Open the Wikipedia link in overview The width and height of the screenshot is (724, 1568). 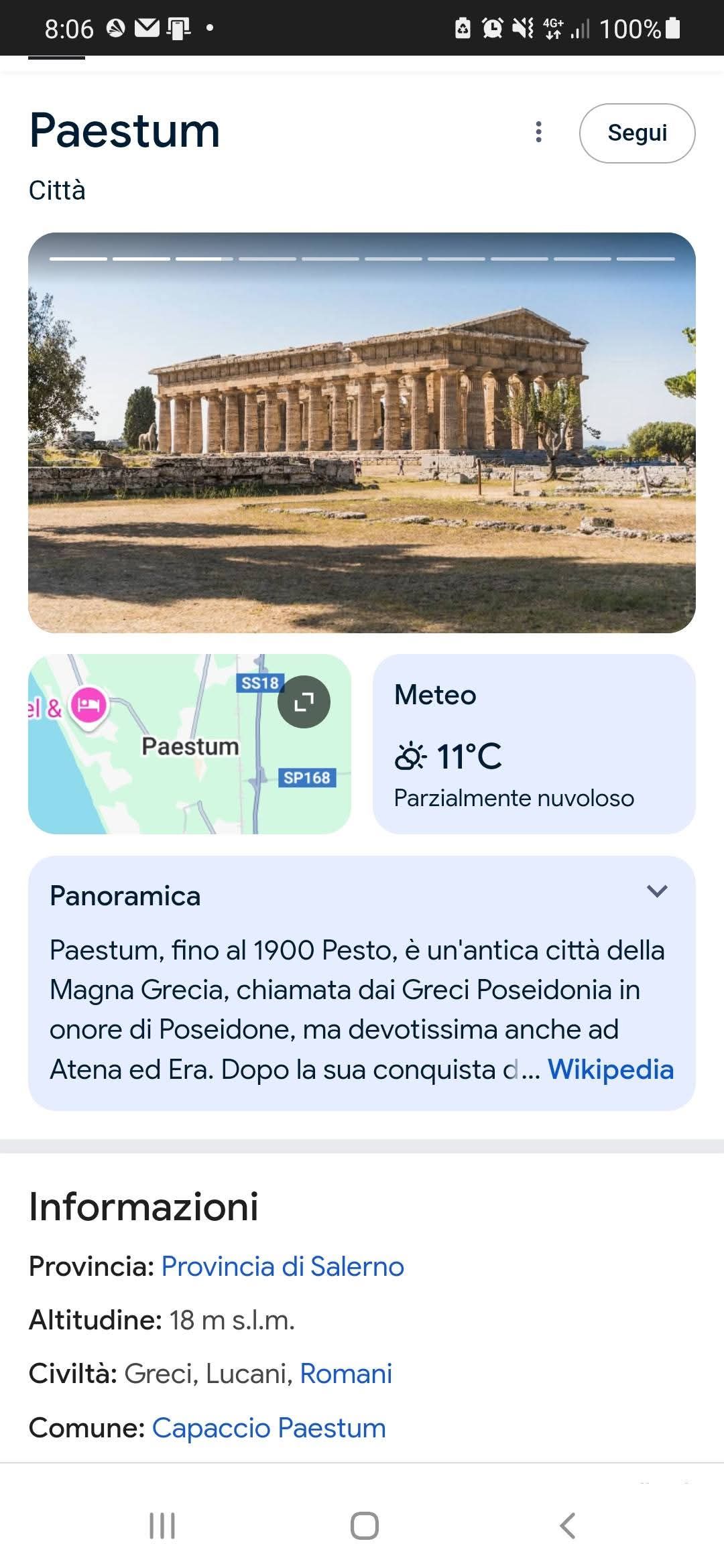point(610,1069)
